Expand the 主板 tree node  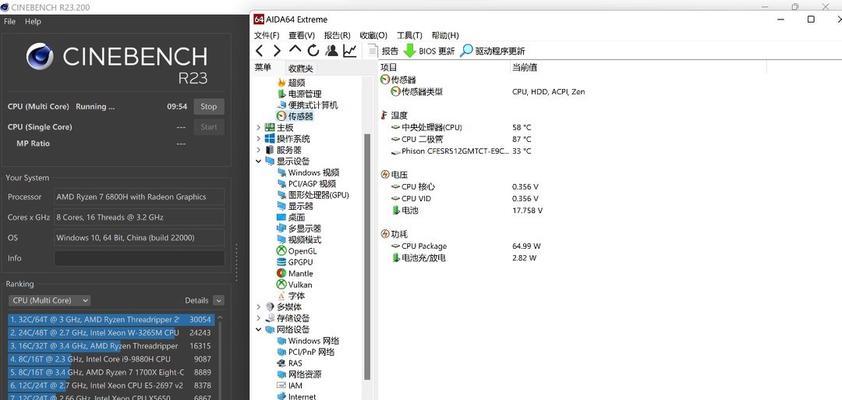pyautogui.click(x=258, y=127)
